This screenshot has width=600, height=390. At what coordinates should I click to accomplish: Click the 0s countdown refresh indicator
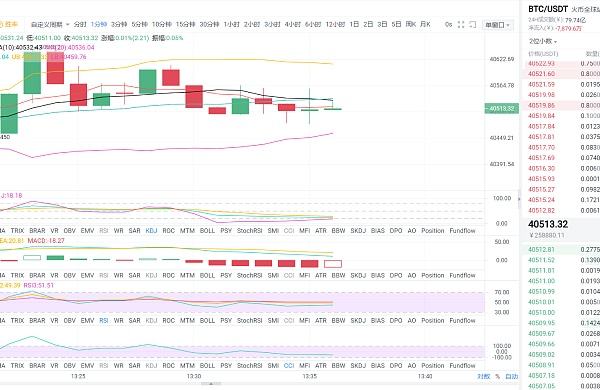pyautogui.click(x=448, y=24)
